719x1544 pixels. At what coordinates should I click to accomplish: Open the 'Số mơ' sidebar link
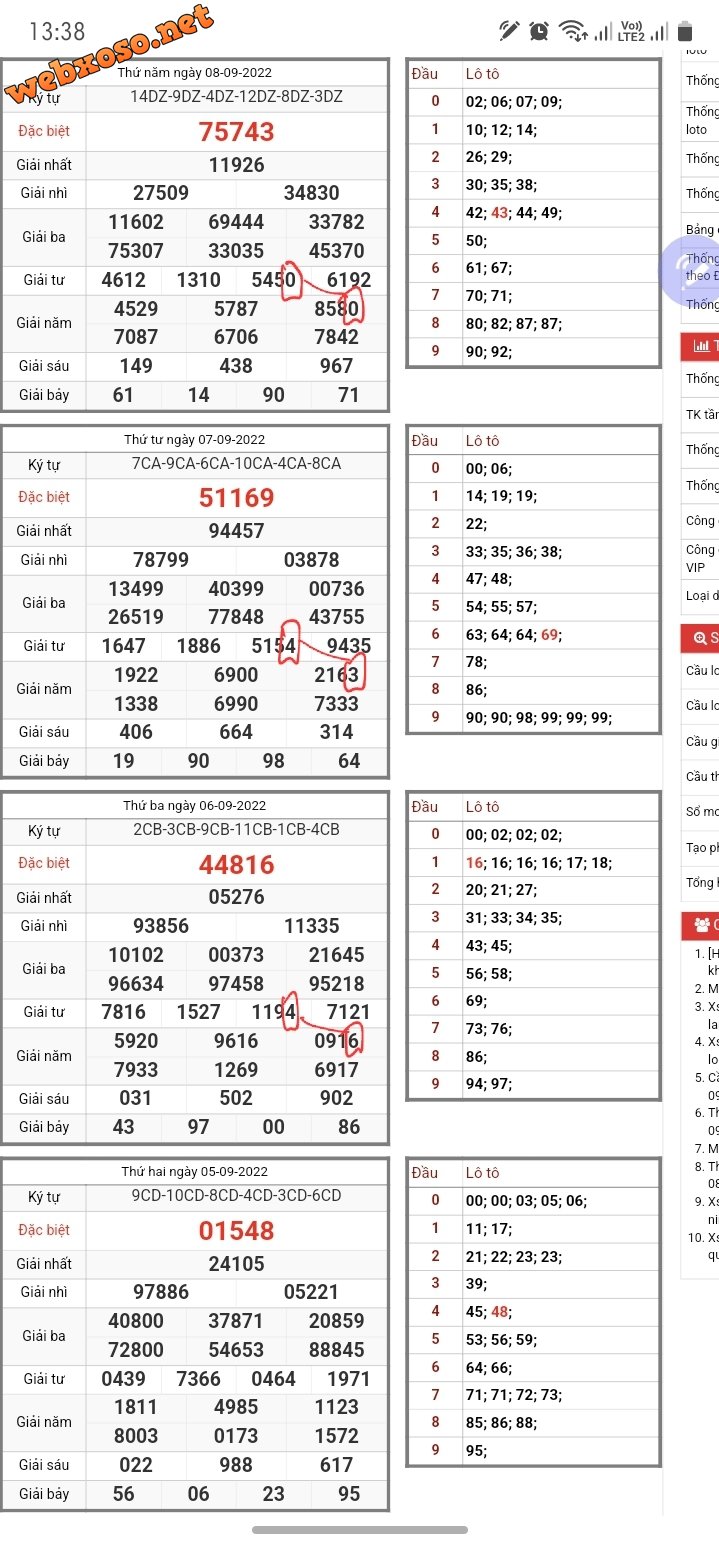(701, 811)
